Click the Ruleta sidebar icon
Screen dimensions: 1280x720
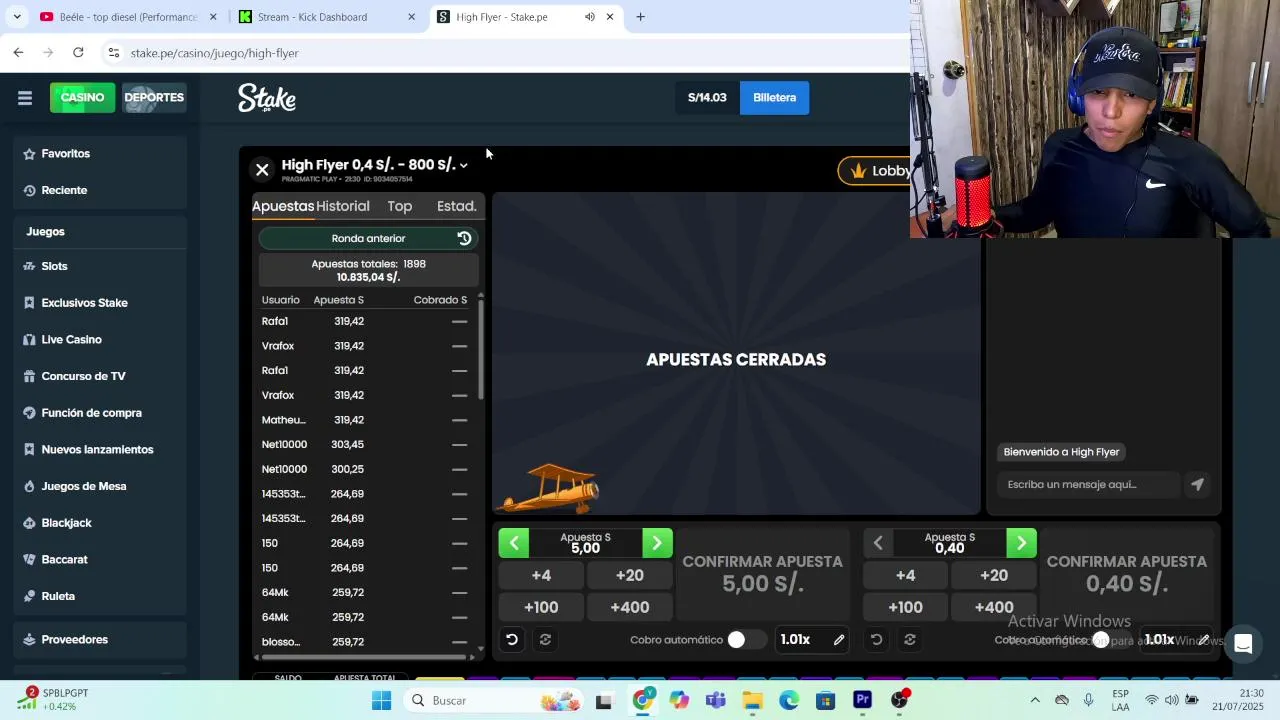click(x=29, y=596)
